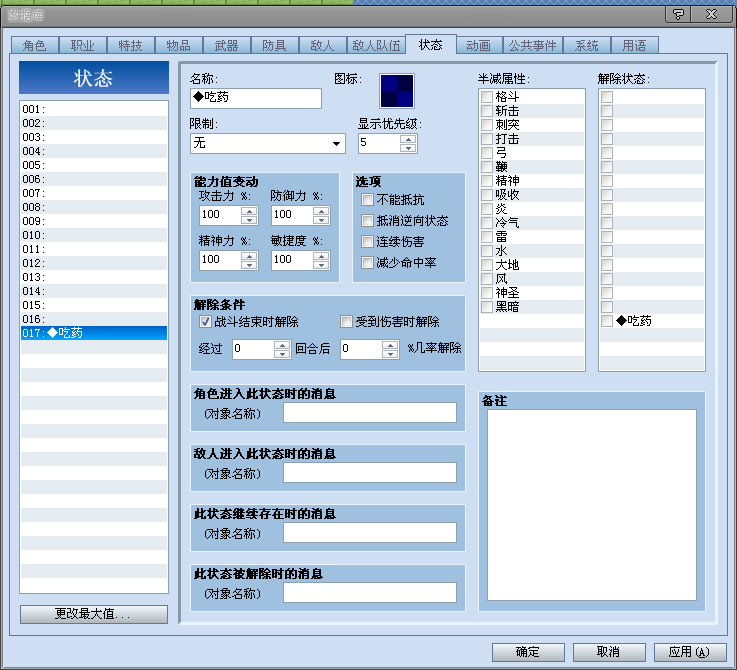
Task: Go to the 特技 tab
Action: coord(130,45)
